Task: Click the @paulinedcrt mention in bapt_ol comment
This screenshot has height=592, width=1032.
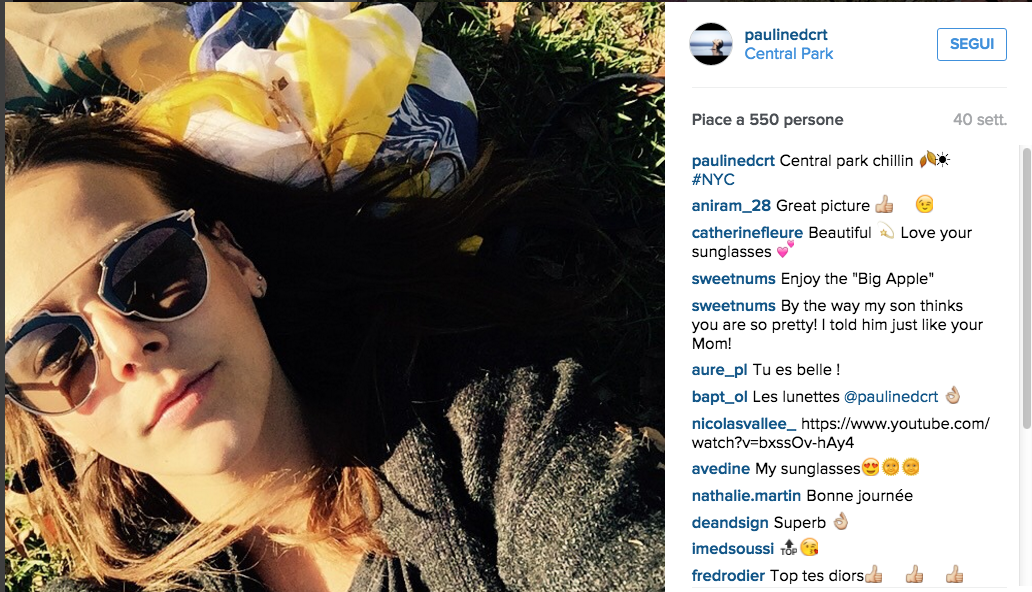Action: (890, 397)
